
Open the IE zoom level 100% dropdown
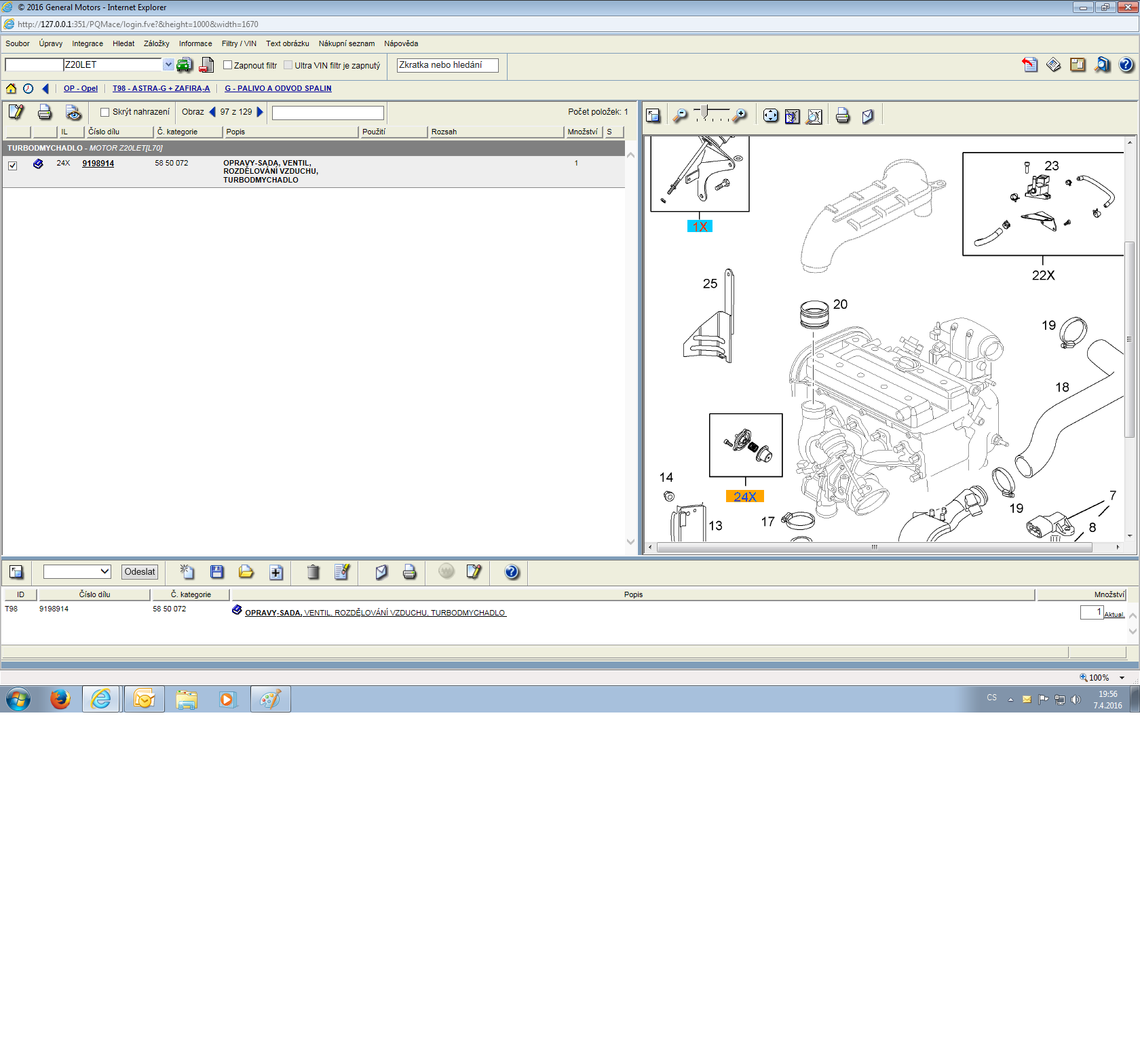(x=1122, y=678)
